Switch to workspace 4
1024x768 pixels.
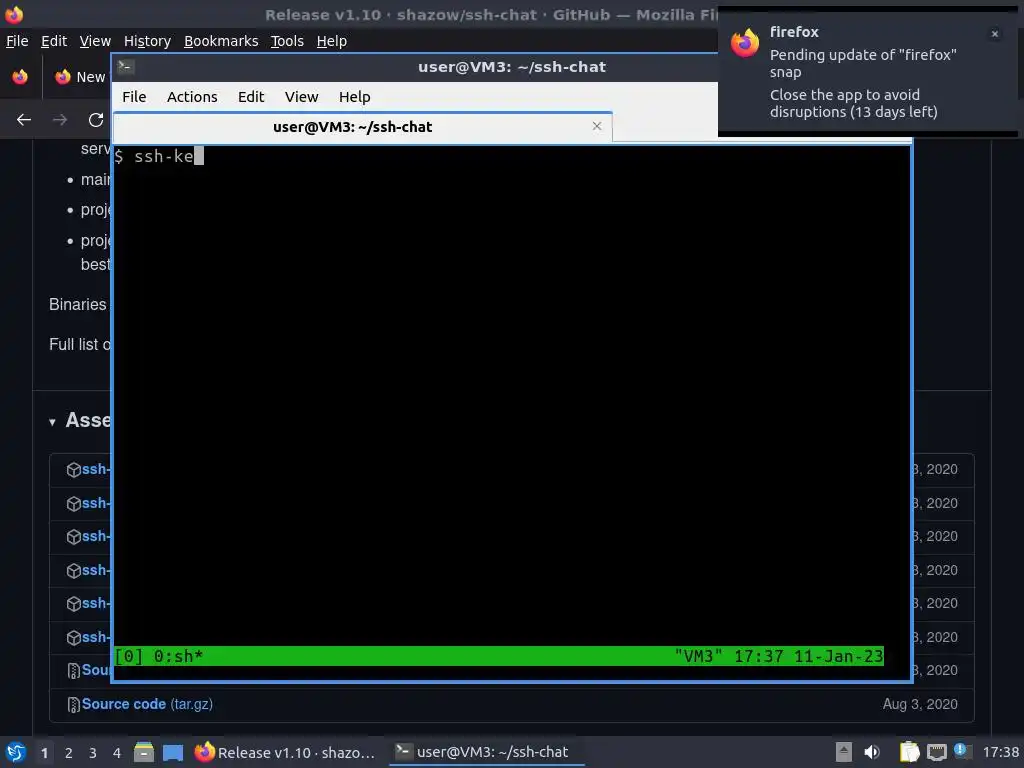117,753
